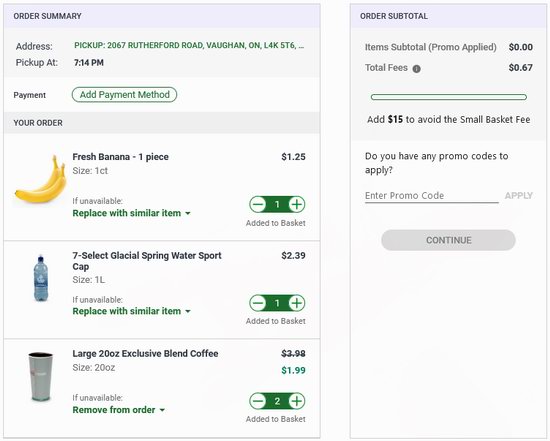
Task: Increase Exclusive Blend Coffee quantity plus icon
Action: (297, 401)
